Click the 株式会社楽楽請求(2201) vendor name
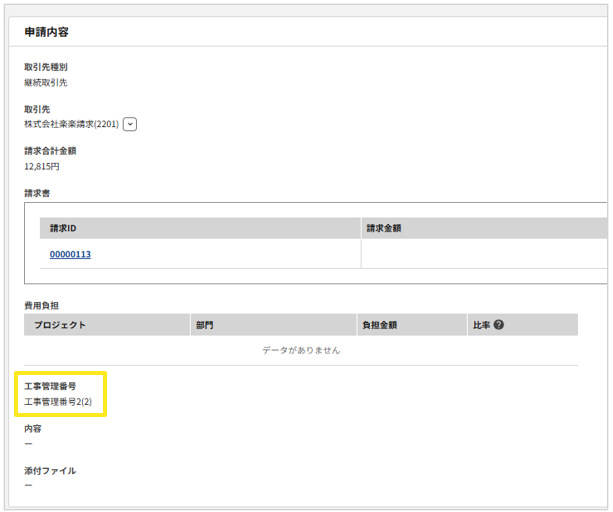This screenshot has height=512, width=613. tap(71, 124)
